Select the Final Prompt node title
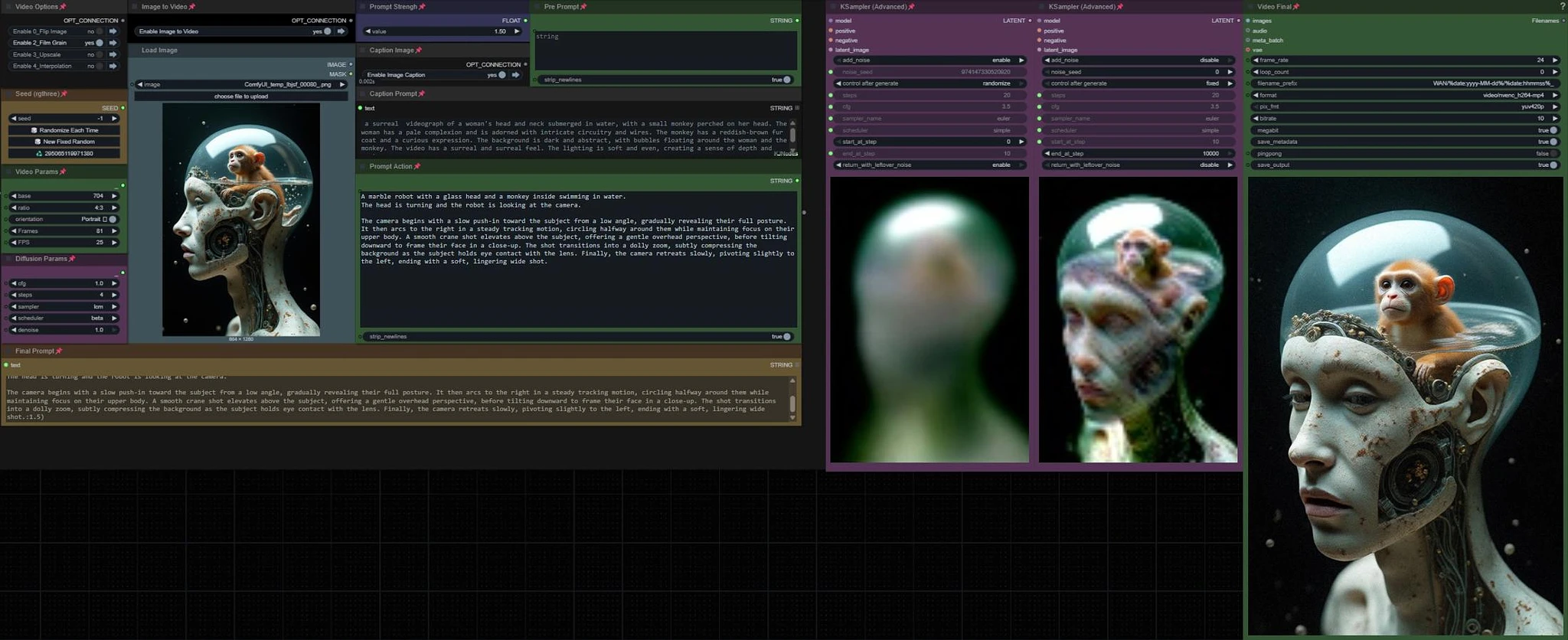The image size is (1568, 640). 34,351
